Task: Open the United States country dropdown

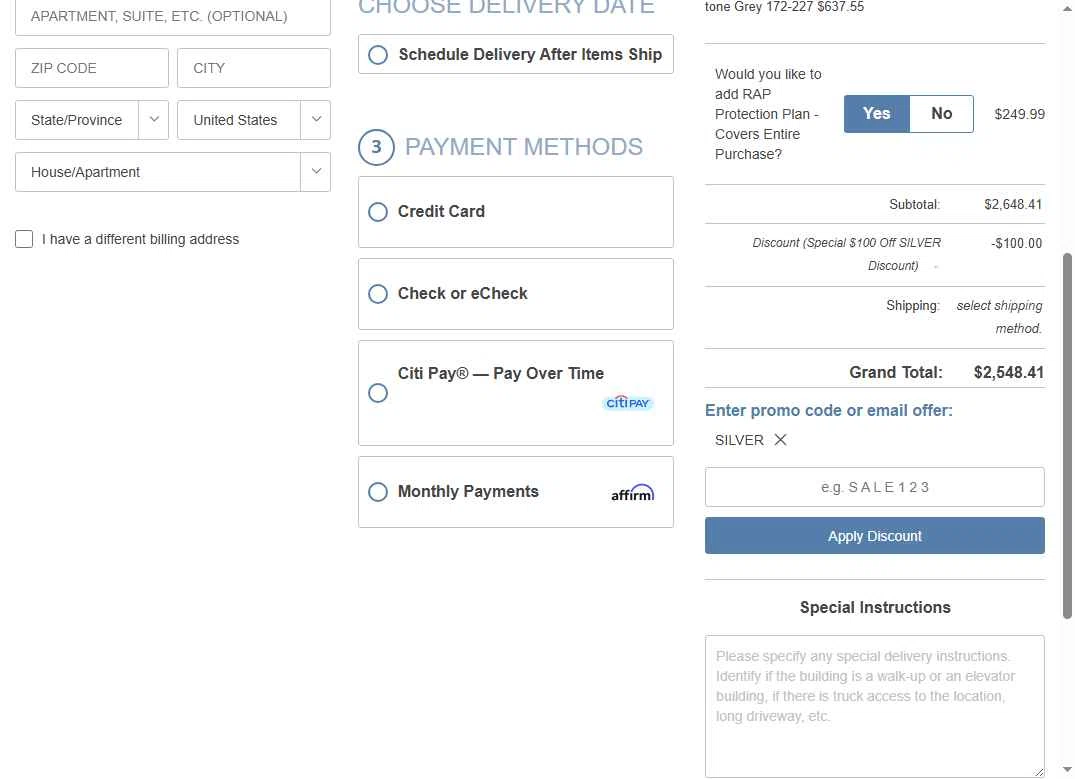Action: point(254,120)
